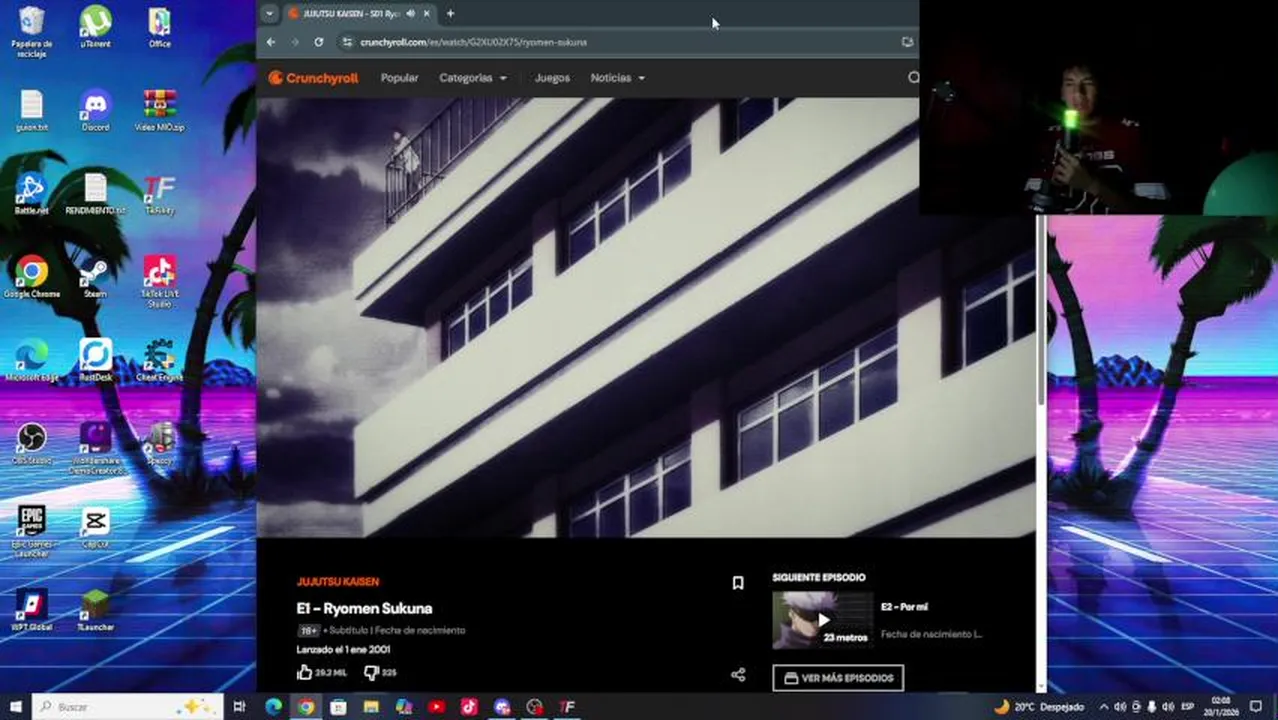Expand the Categorías dropdown
1278x720 pixels.
(x=473, y=78)
